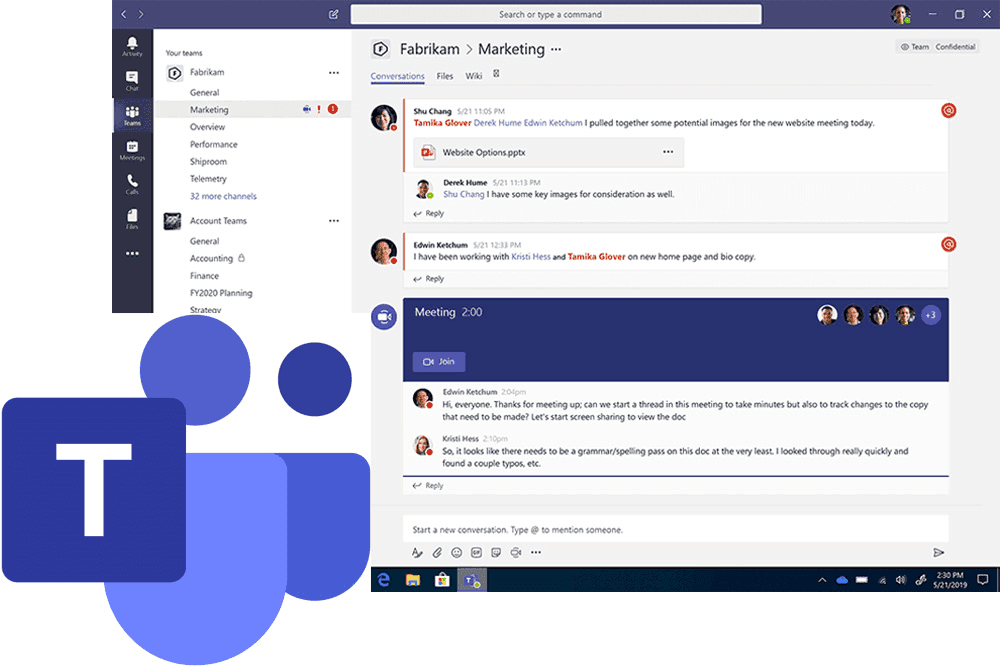Open Shu Chang's profile picture
The image size is (1000, 667).
coord(384,117)
